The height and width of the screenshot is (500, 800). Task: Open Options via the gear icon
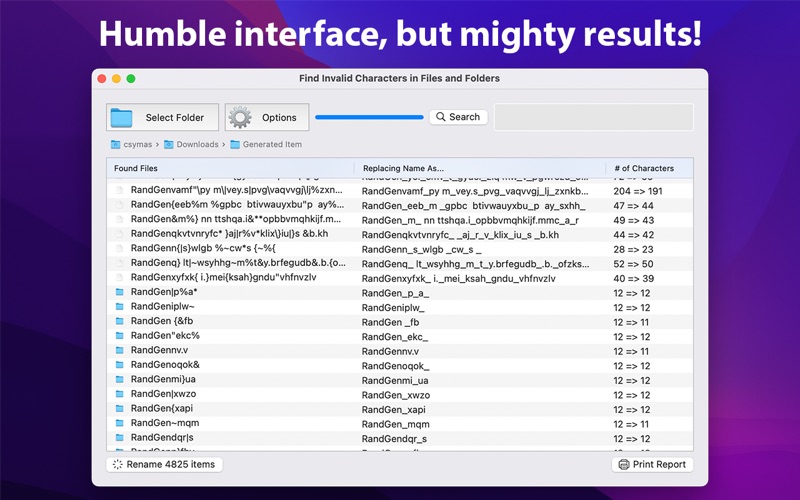tap(240, 117)
